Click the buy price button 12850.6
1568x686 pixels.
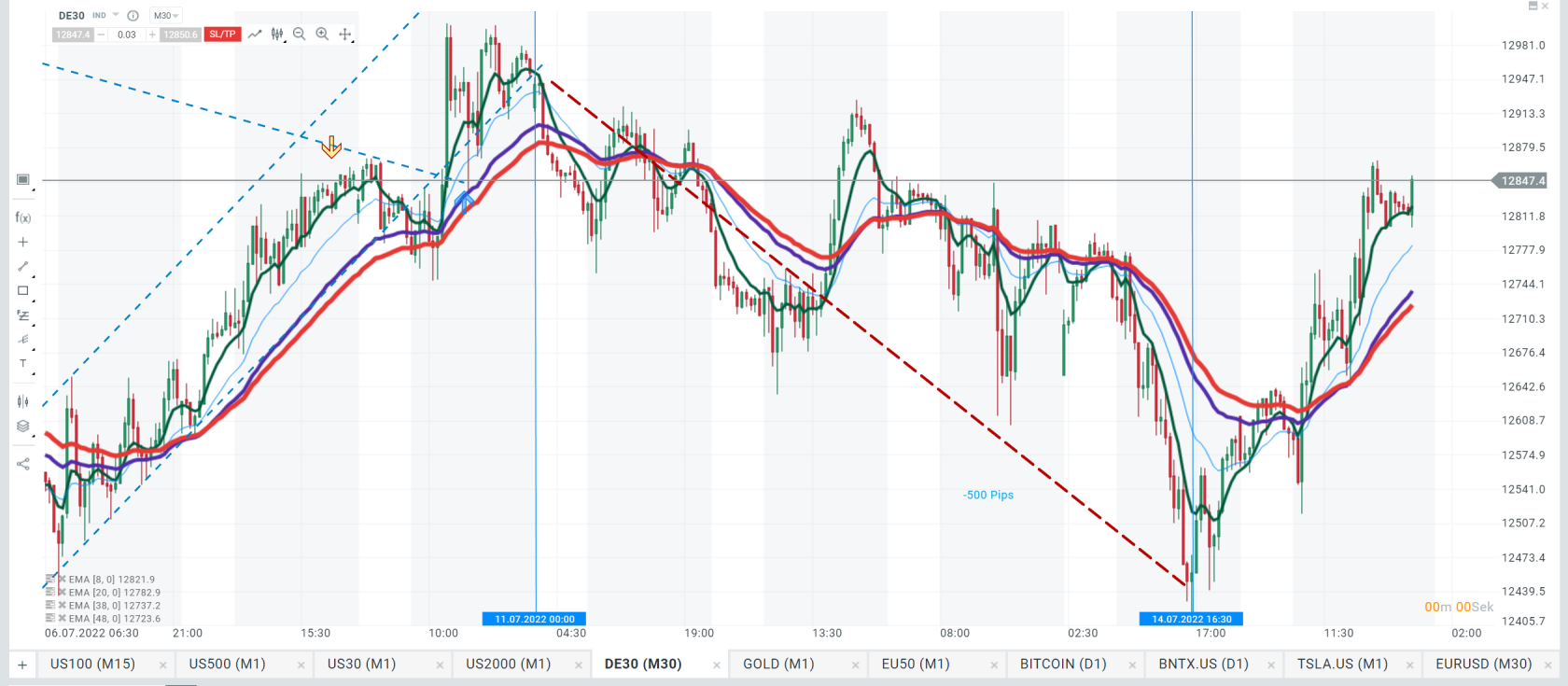[180, 35]
